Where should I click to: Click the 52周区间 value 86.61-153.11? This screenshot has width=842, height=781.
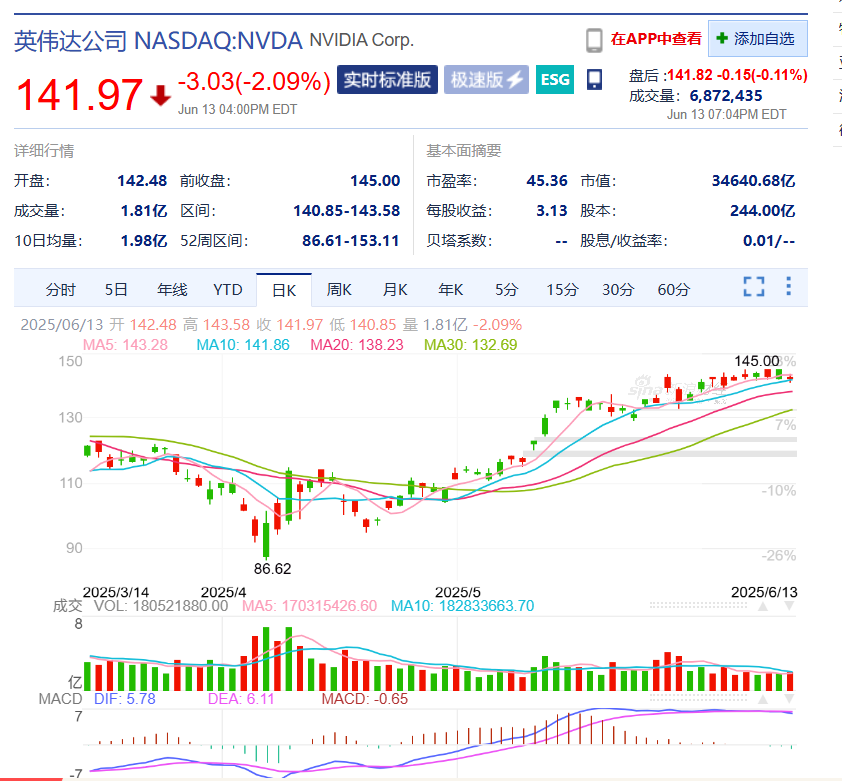351,241
